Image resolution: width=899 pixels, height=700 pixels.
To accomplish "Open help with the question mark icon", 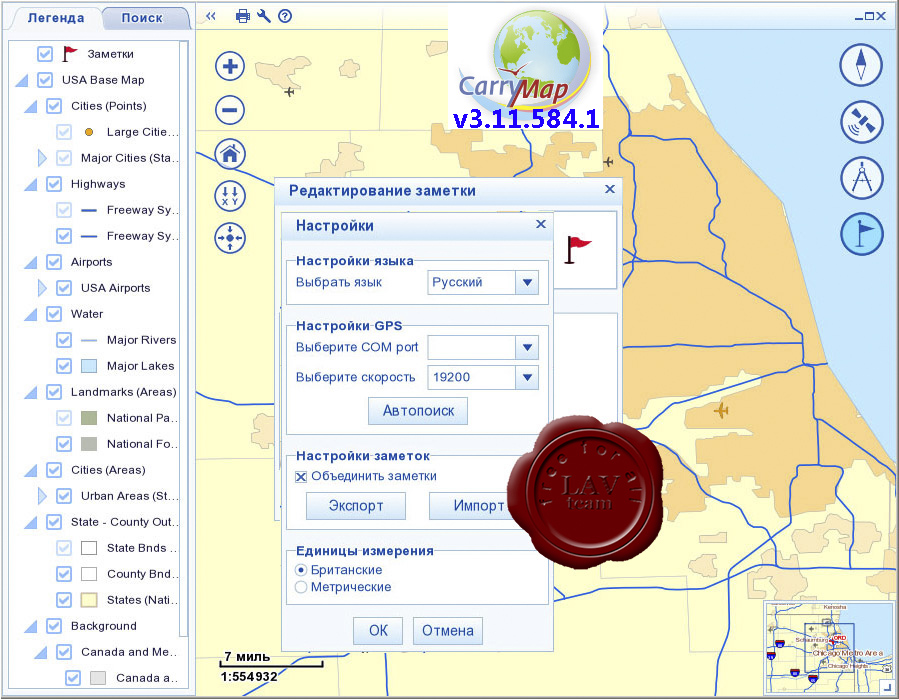I will (x=285, y=16).
